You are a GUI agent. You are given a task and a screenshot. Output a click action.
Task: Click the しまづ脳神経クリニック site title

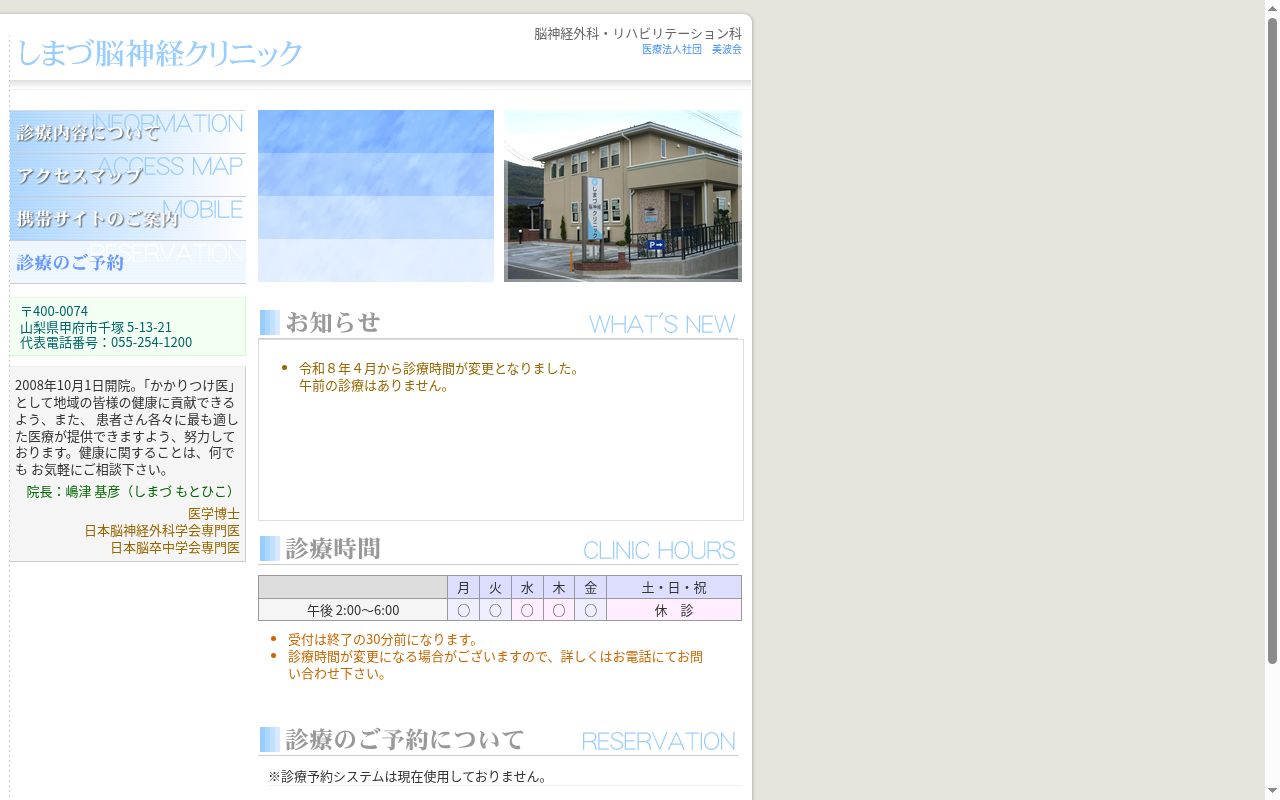tap(159, 53)
